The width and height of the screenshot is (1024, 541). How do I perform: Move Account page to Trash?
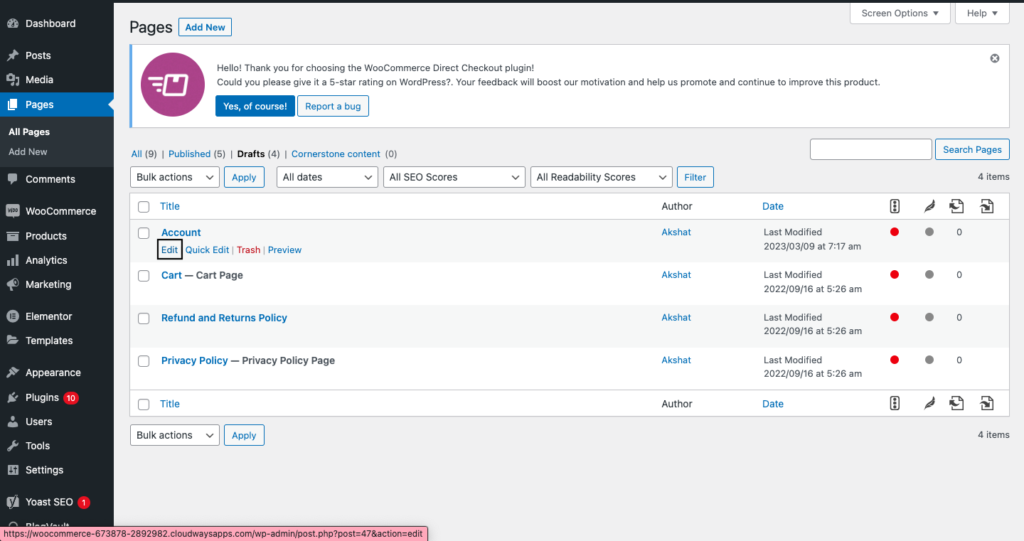click(248, 250)
